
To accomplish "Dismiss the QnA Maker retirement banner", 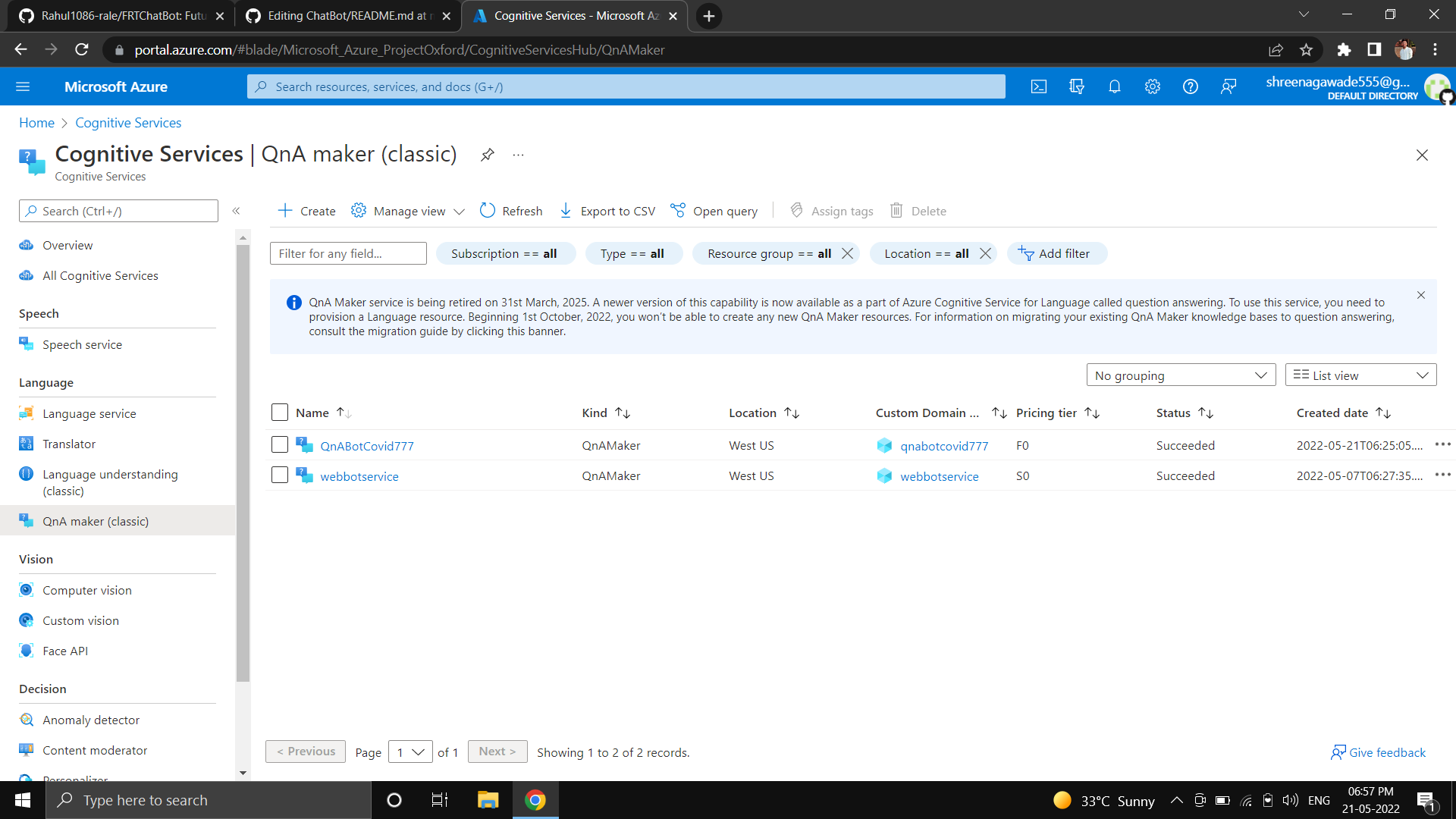I will click(x=1421, y=295).
